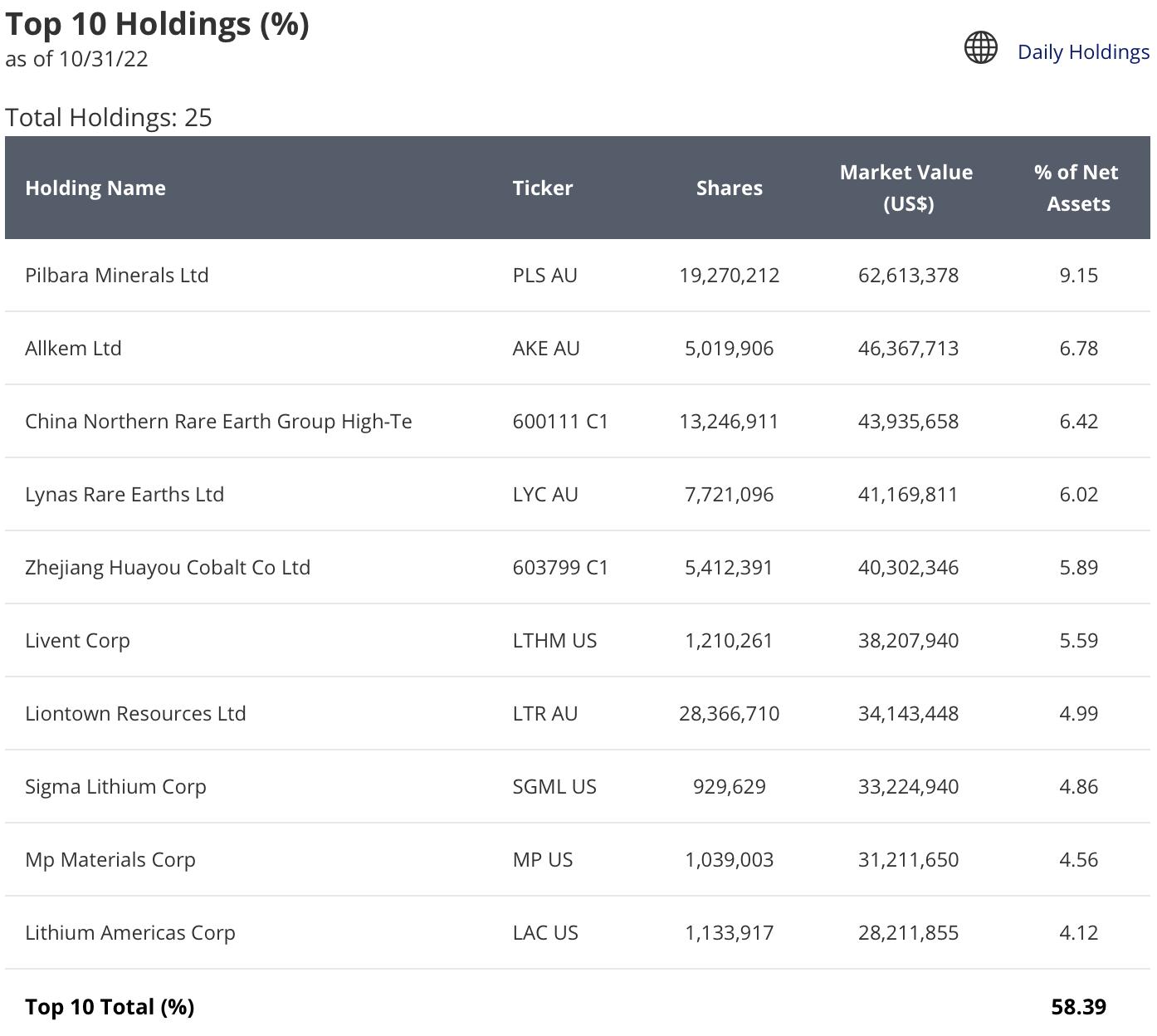Click shares value 13,246,911
1157x1036 pixels.
[730, 421]
